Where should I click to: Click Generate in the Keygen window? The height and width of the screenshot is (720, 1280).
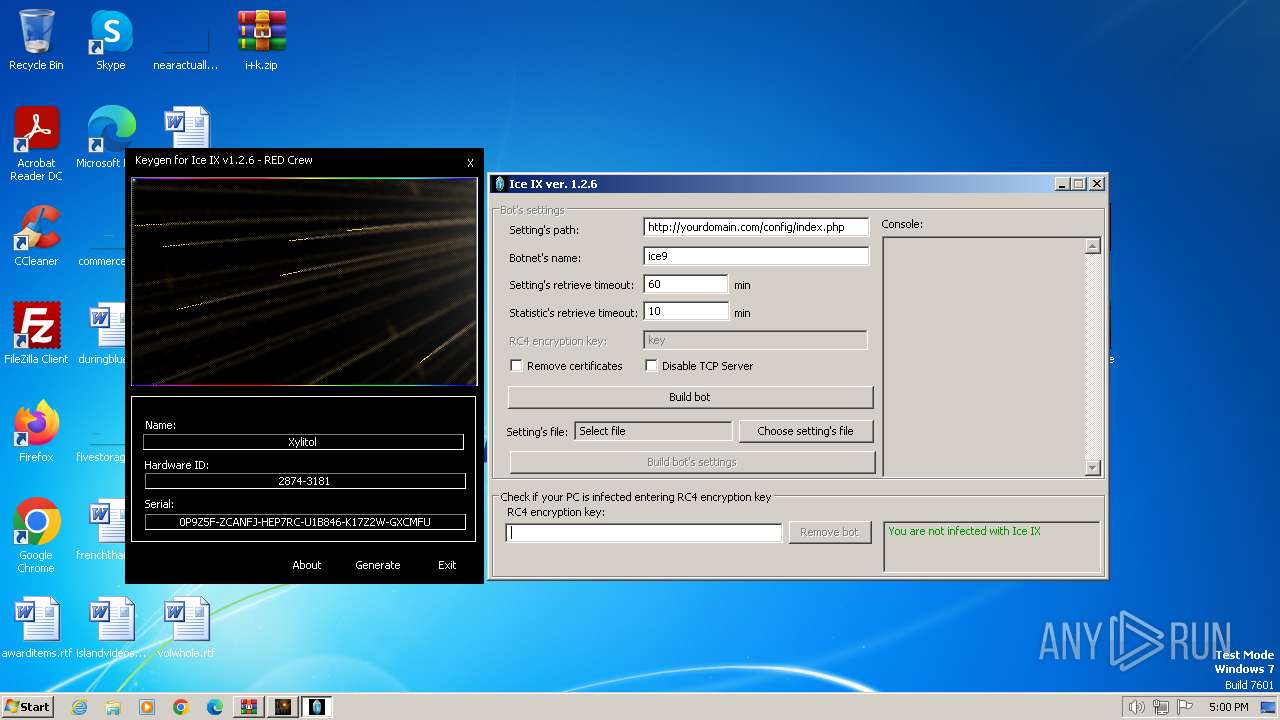pyautogui.click(x=378, y=565)
